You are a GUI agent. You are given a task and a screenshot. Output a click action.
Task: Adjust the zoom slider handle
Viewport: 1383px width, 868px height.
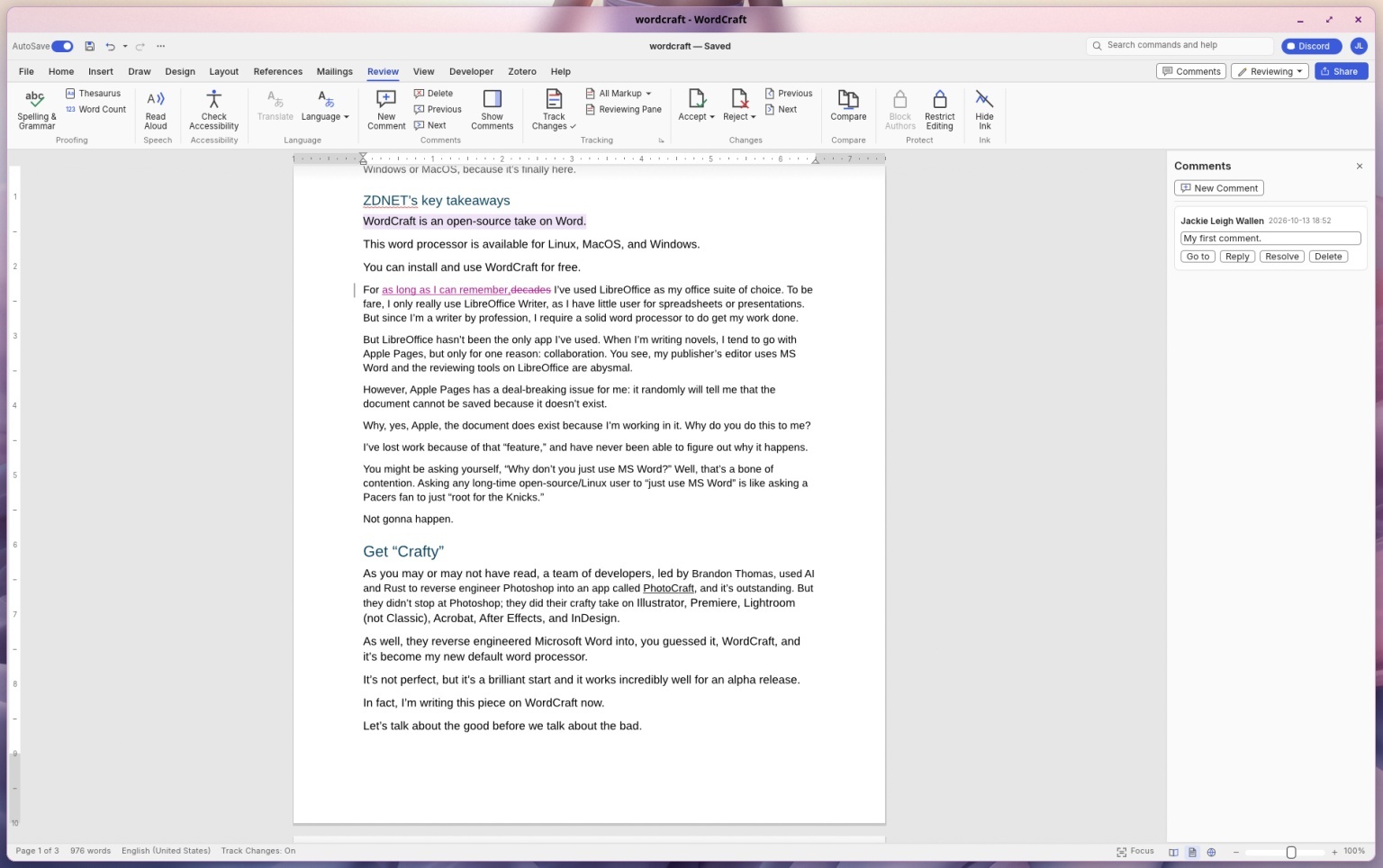[x=1291, y=852]
